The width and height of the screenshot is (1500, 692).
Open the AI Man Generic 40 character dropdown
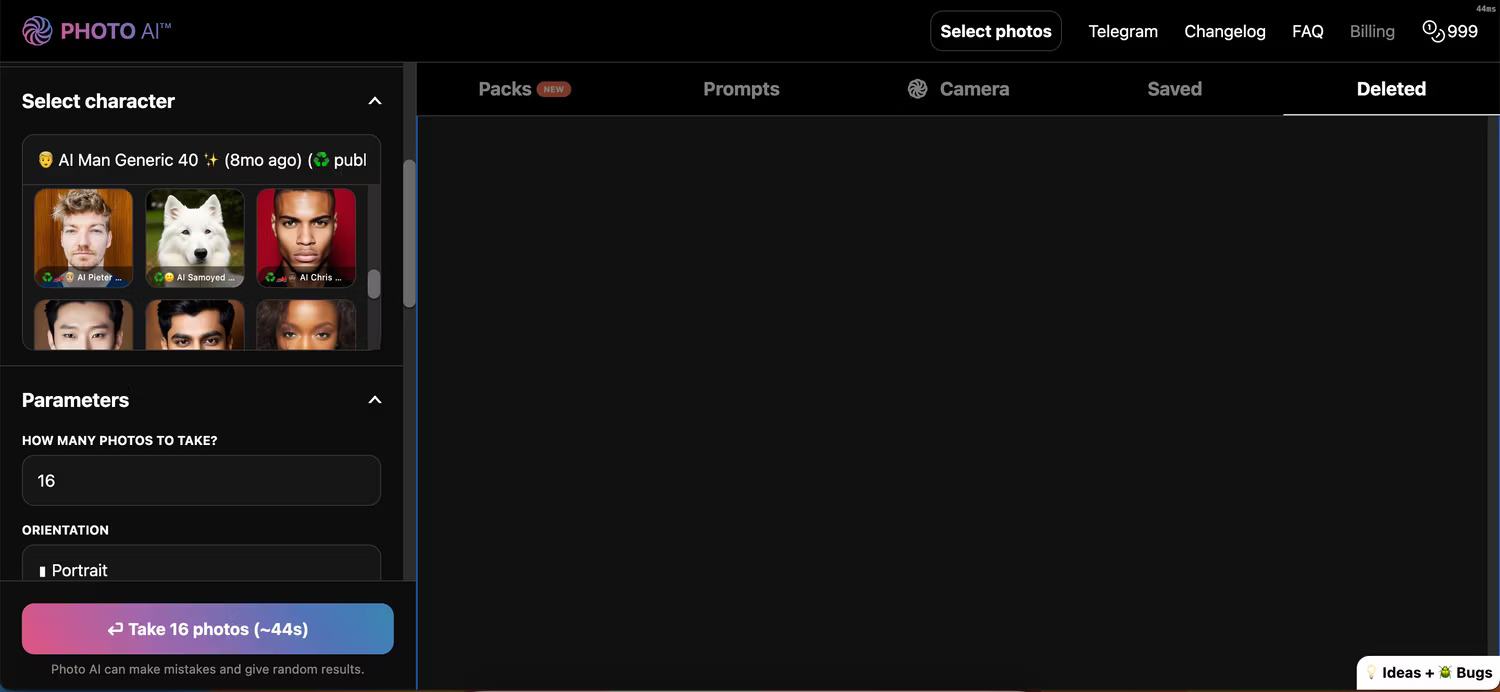[201, 160]
